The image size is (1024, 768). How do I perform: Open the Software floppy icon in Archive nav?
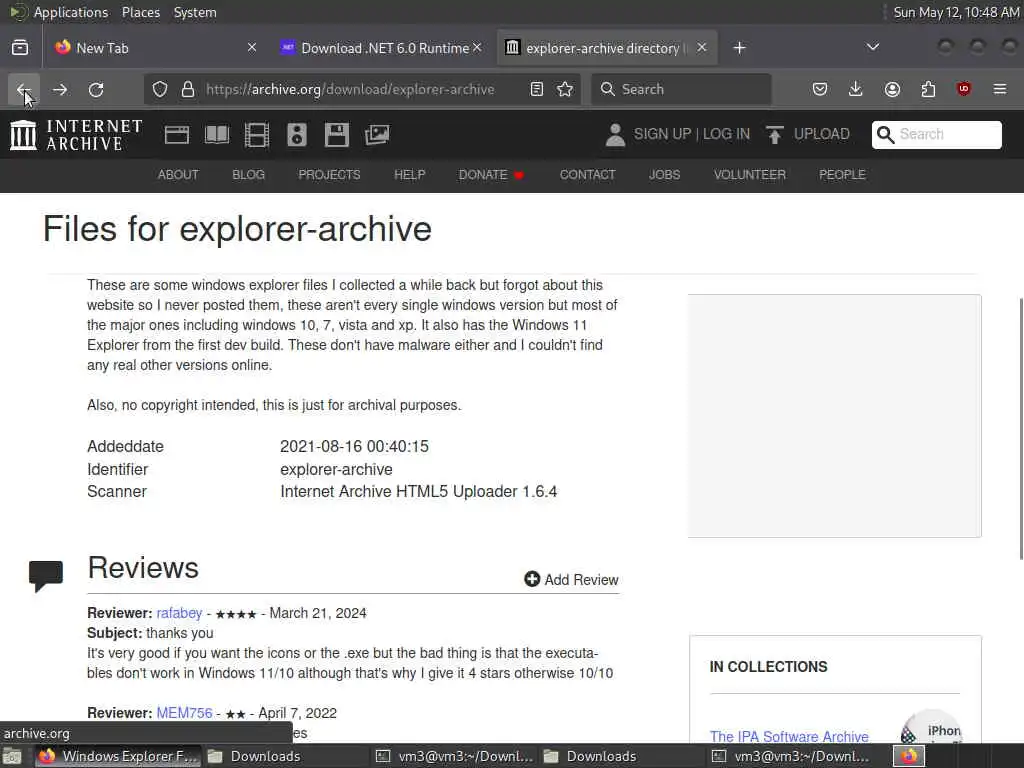337,135
